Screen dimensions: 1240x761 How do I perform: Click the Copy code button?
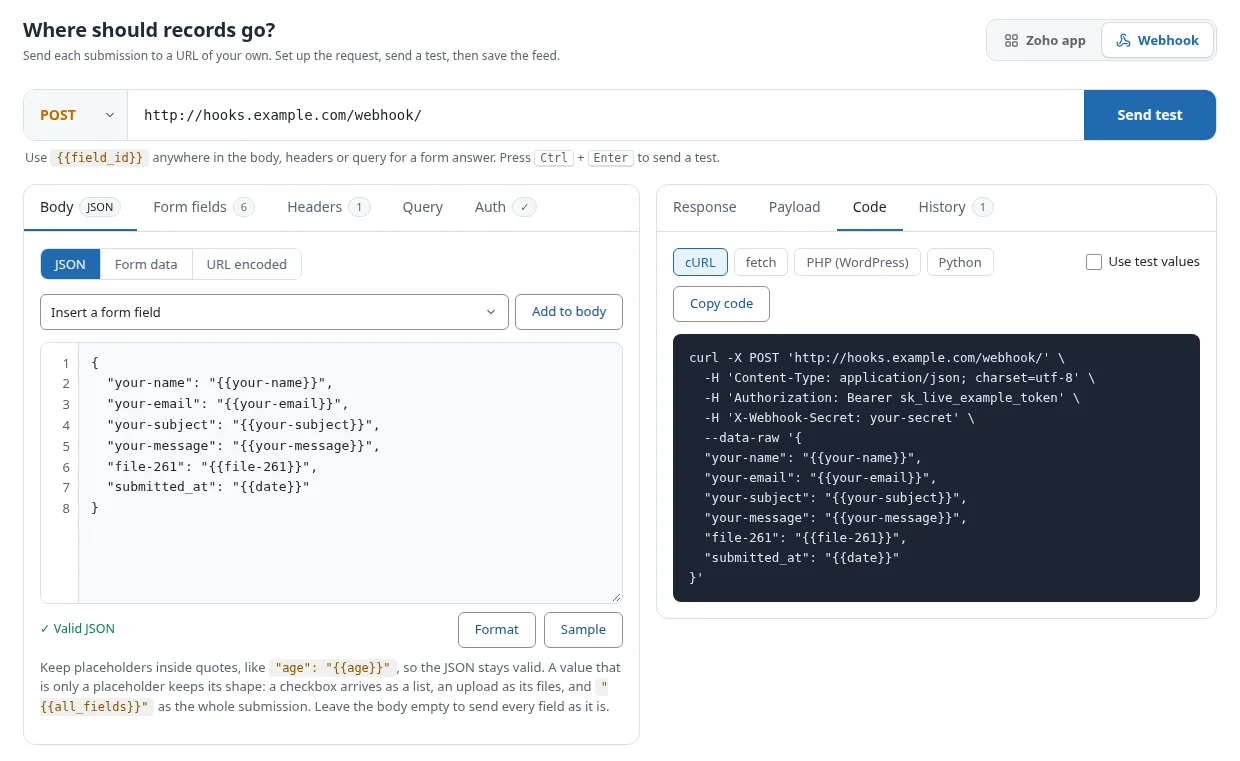tap(721, 304)
